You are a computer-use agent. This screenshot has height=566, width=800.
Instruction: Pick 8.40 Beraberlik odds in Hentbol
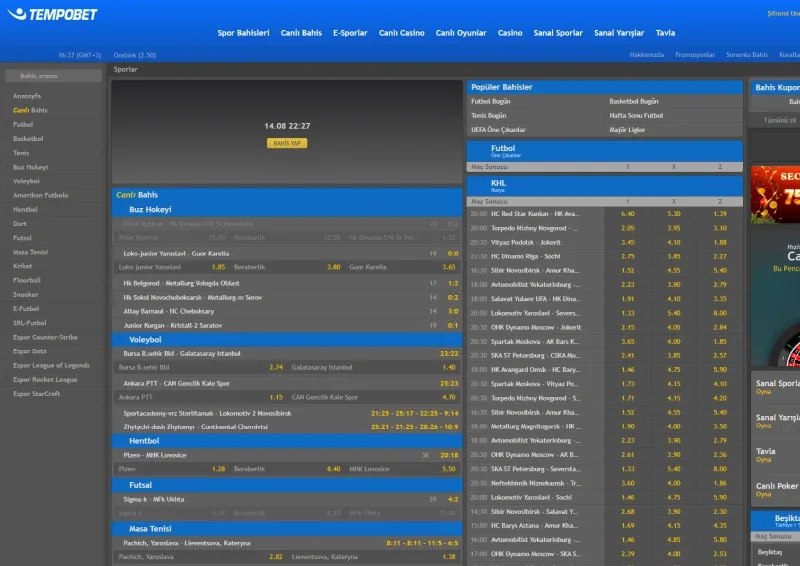[x=334, y=469]
